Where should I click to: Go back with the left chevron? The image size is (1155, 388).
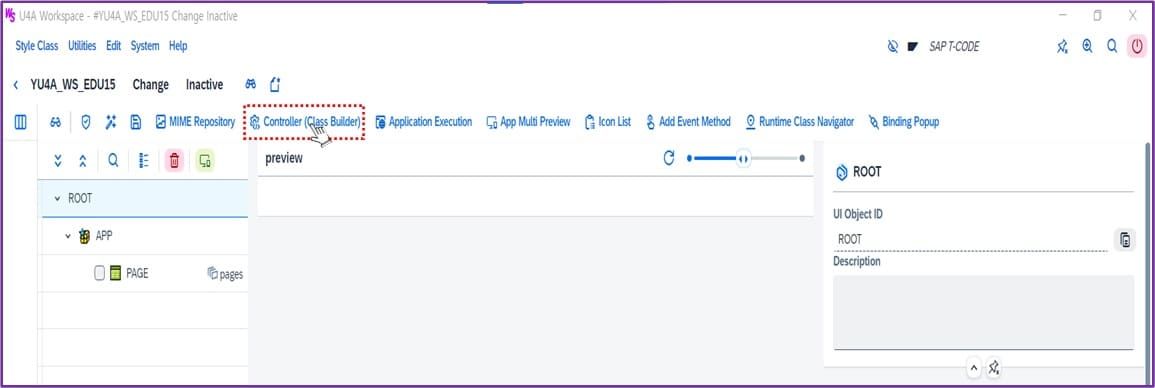click(x=16, y=85)
